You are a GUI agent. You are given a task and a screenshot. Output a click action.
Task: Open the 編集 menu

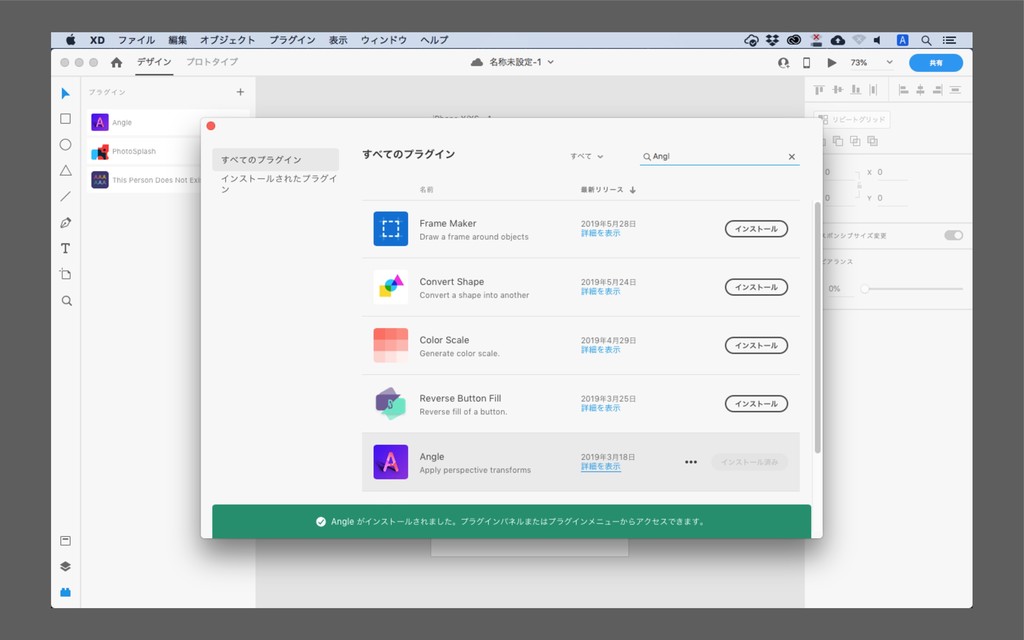177,40
